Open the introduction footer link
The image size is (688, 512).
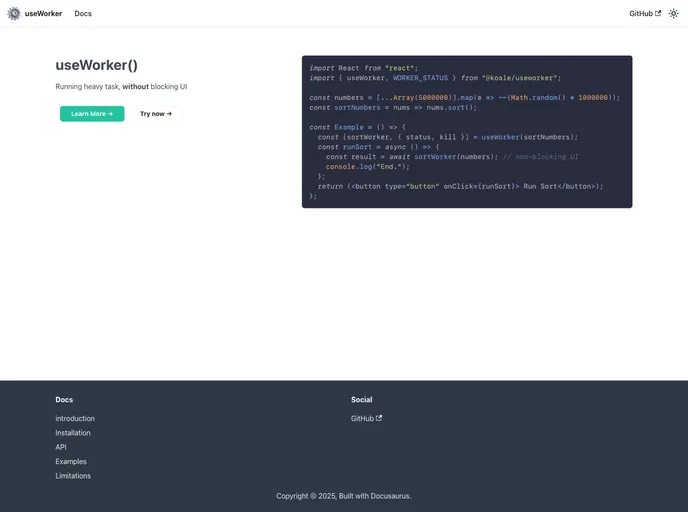coord(75,419)
